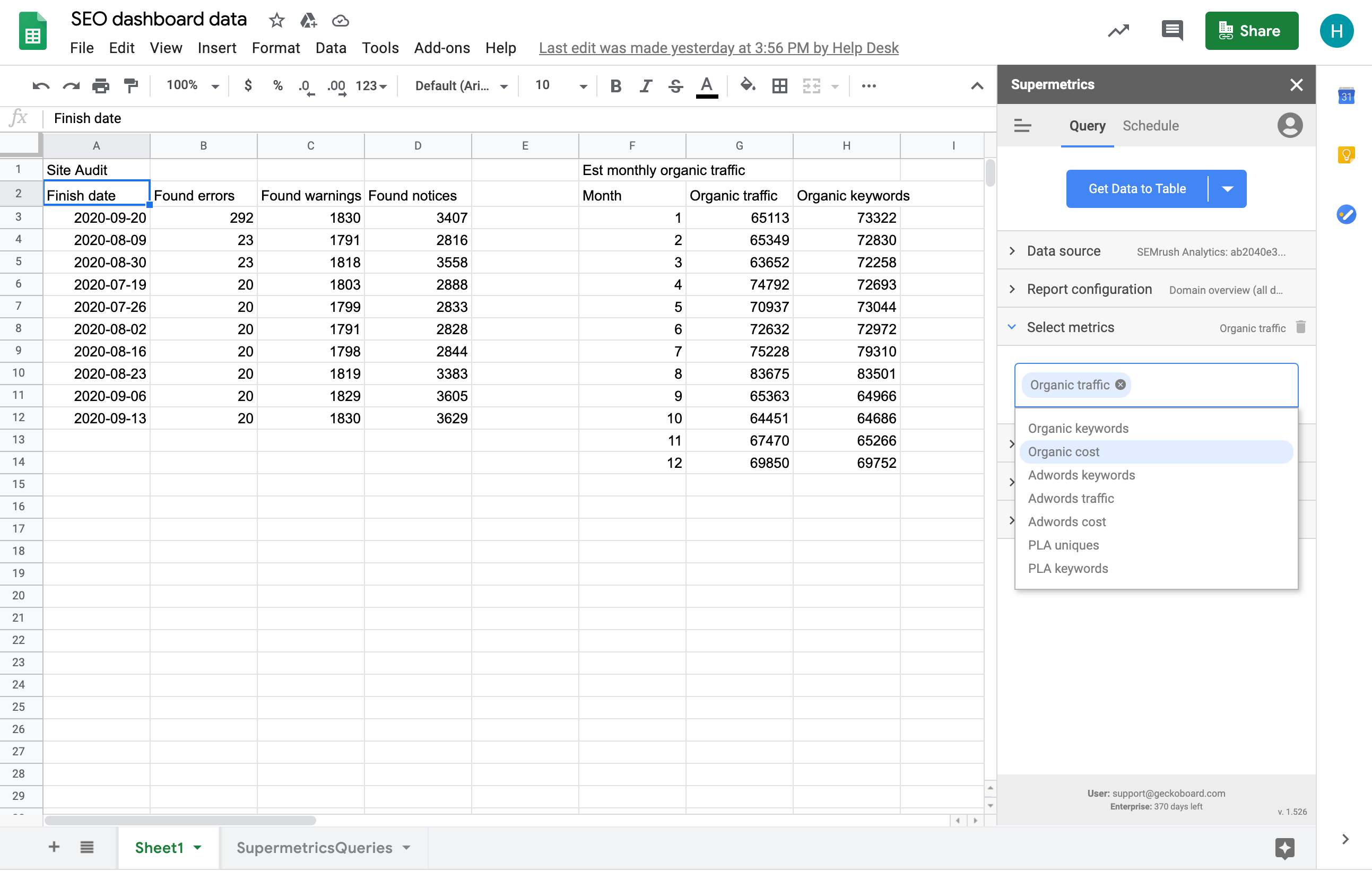Open the H account avatar

pyautogui.click(x=1336, y=31)
